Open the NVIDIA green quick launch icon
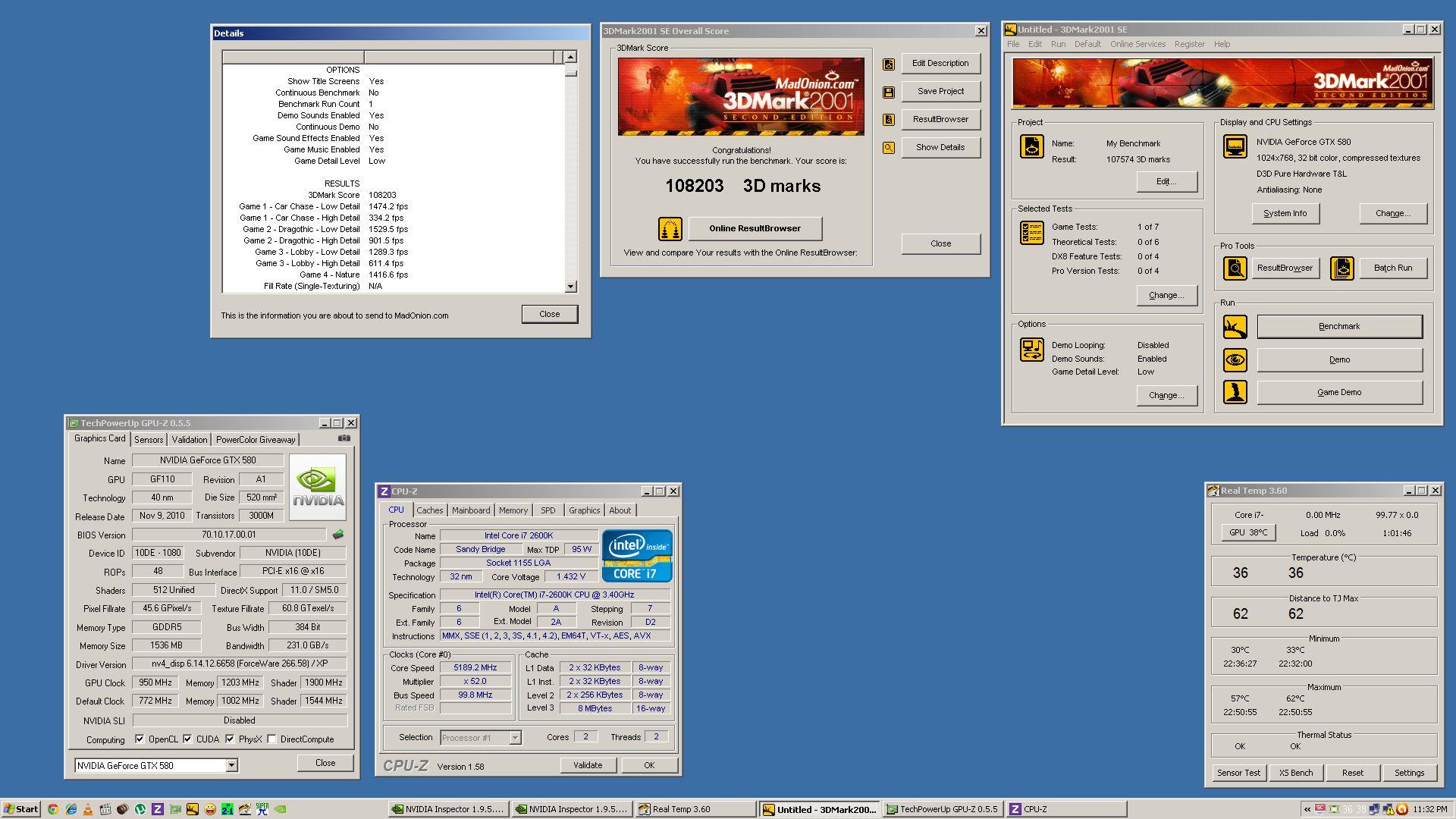This screenshot has height=819, width=1456. point(280,809)
